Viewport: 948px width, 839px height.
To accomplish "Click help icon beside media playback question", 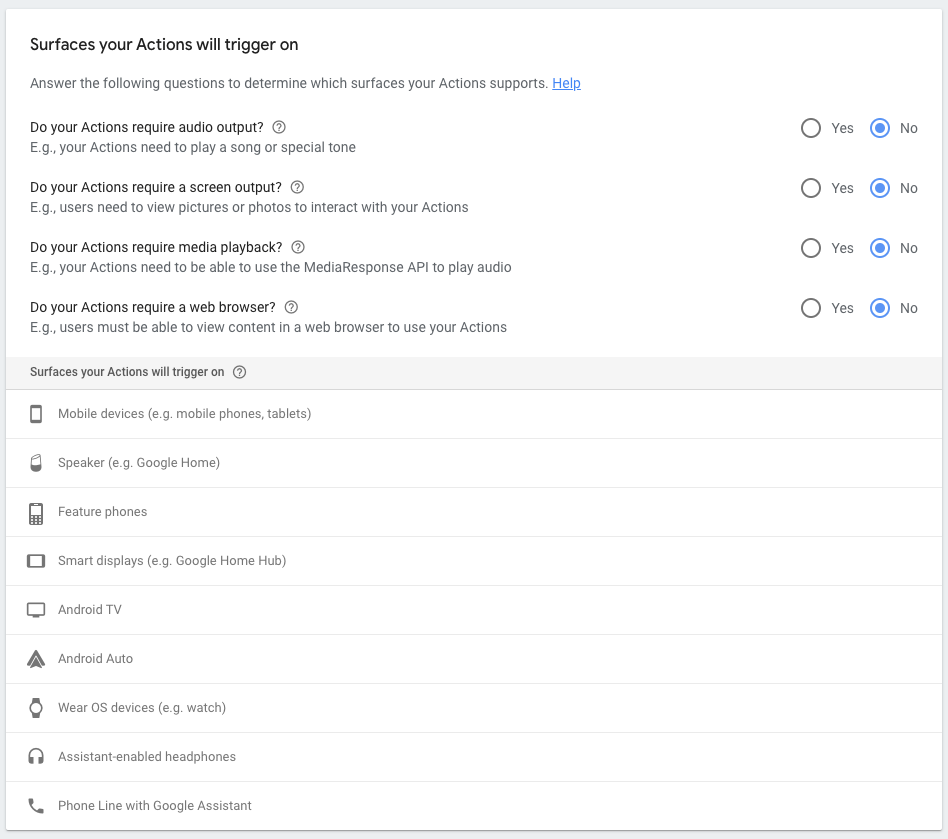I will (298, 247).
